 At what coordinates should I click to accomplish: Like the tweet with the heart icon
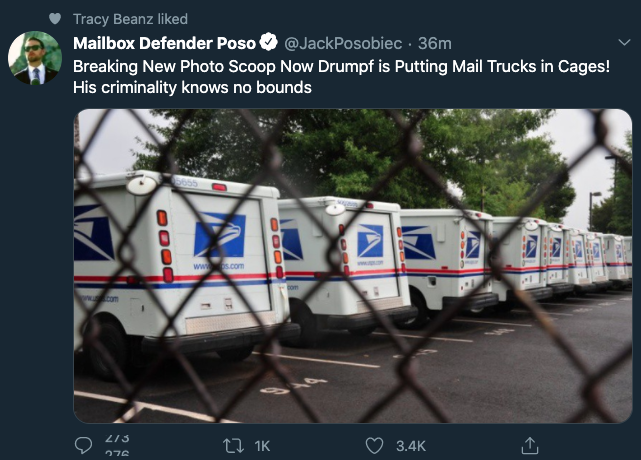pos(374,446)
